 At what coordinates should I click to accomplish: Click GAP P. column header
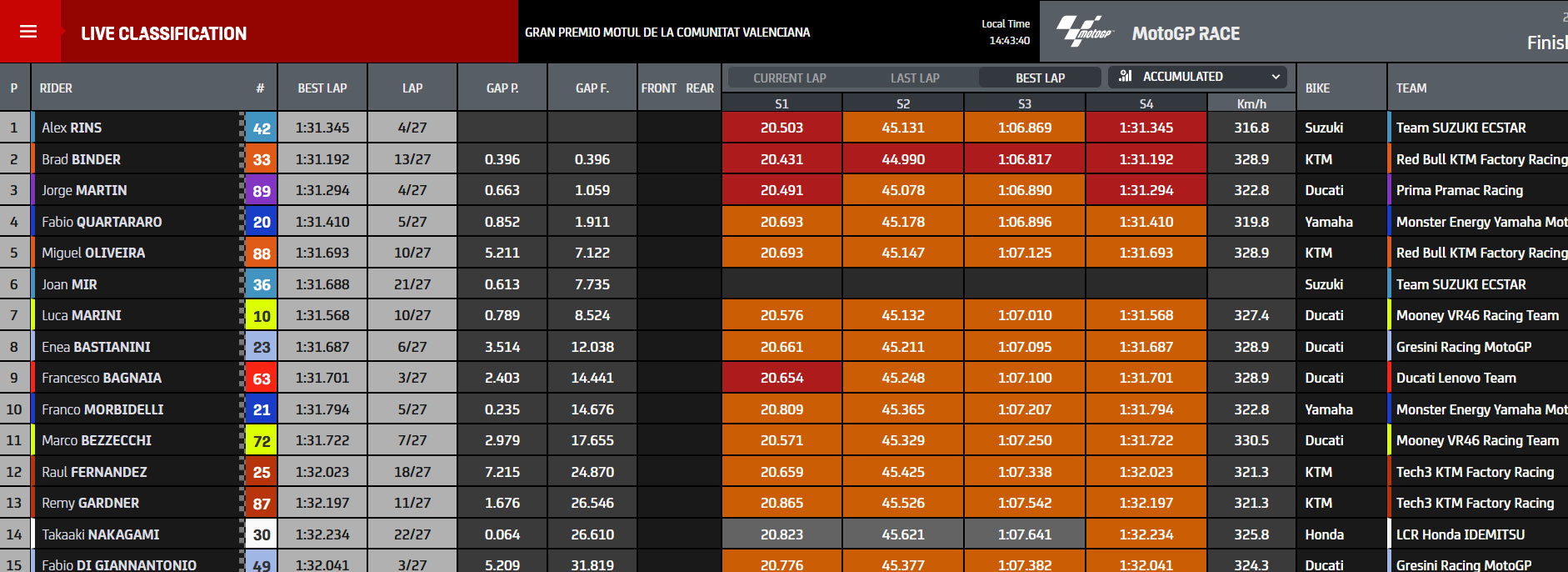tap(502, 88)
